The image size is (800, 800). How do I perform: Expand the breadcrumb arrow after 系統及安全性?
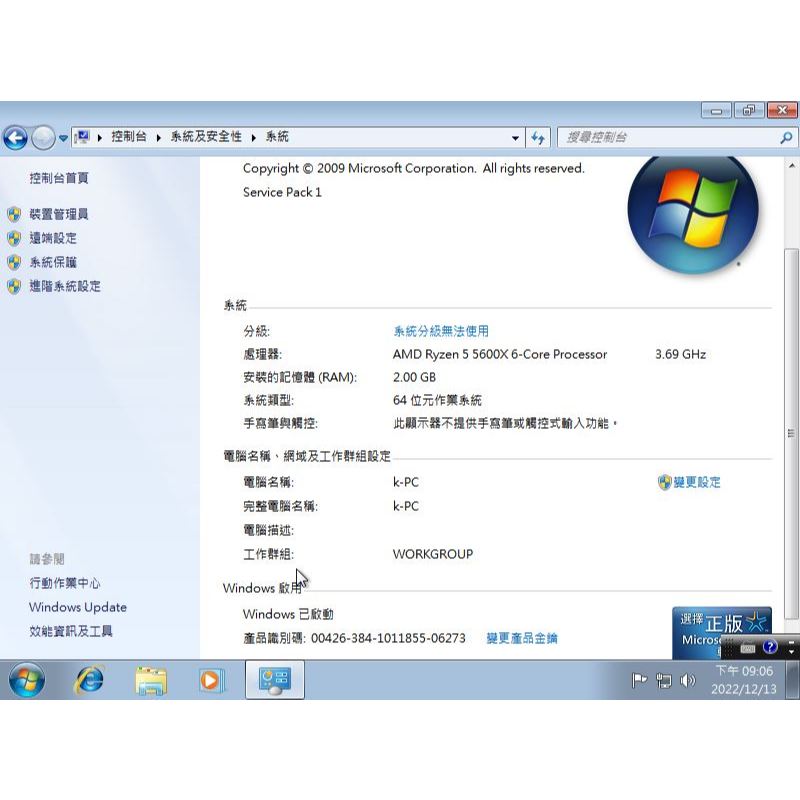tap(254, 137)
